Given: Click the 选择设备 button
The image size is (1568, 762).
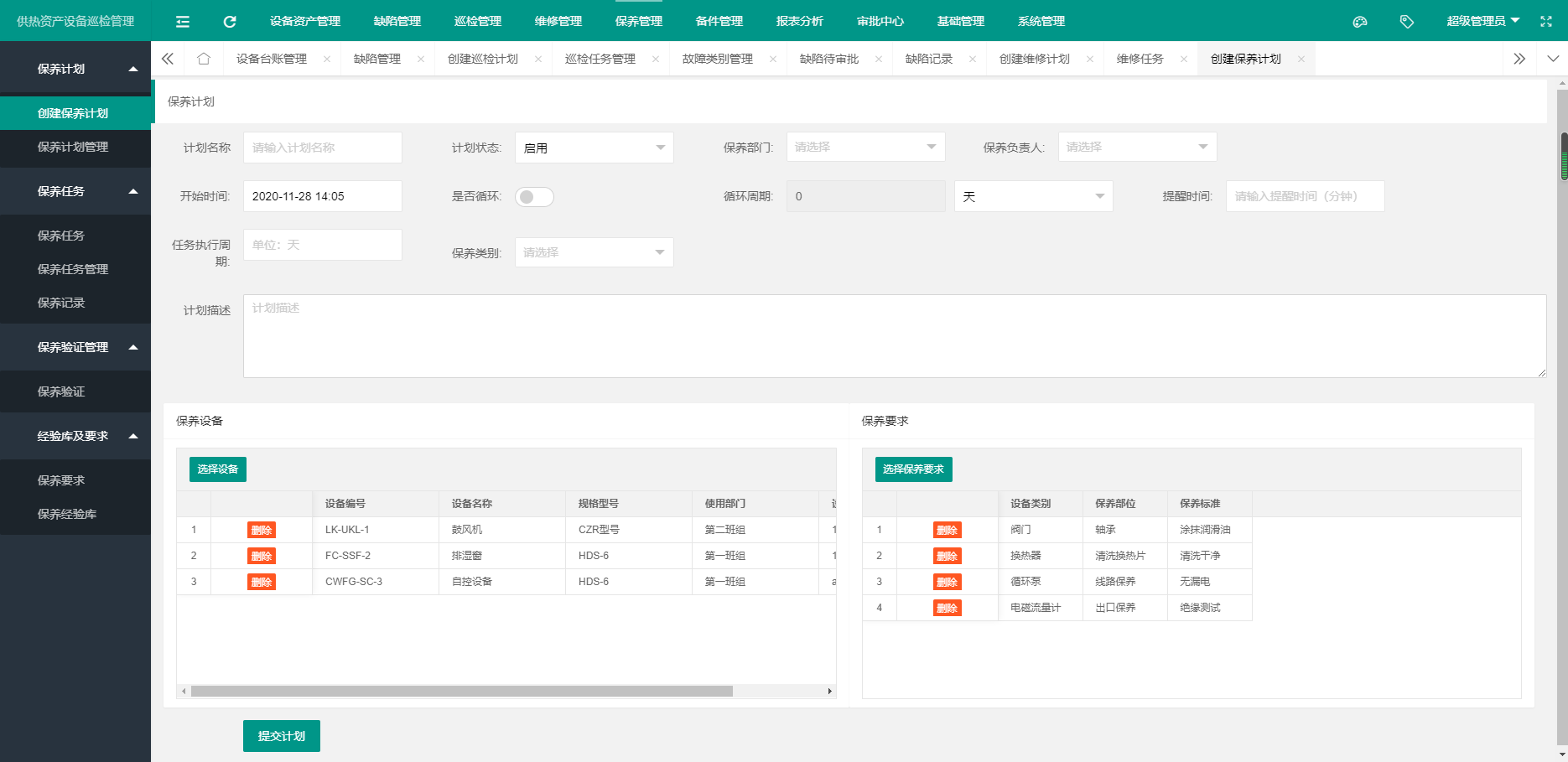Looking at the screenshot, I should click(218, 469).
